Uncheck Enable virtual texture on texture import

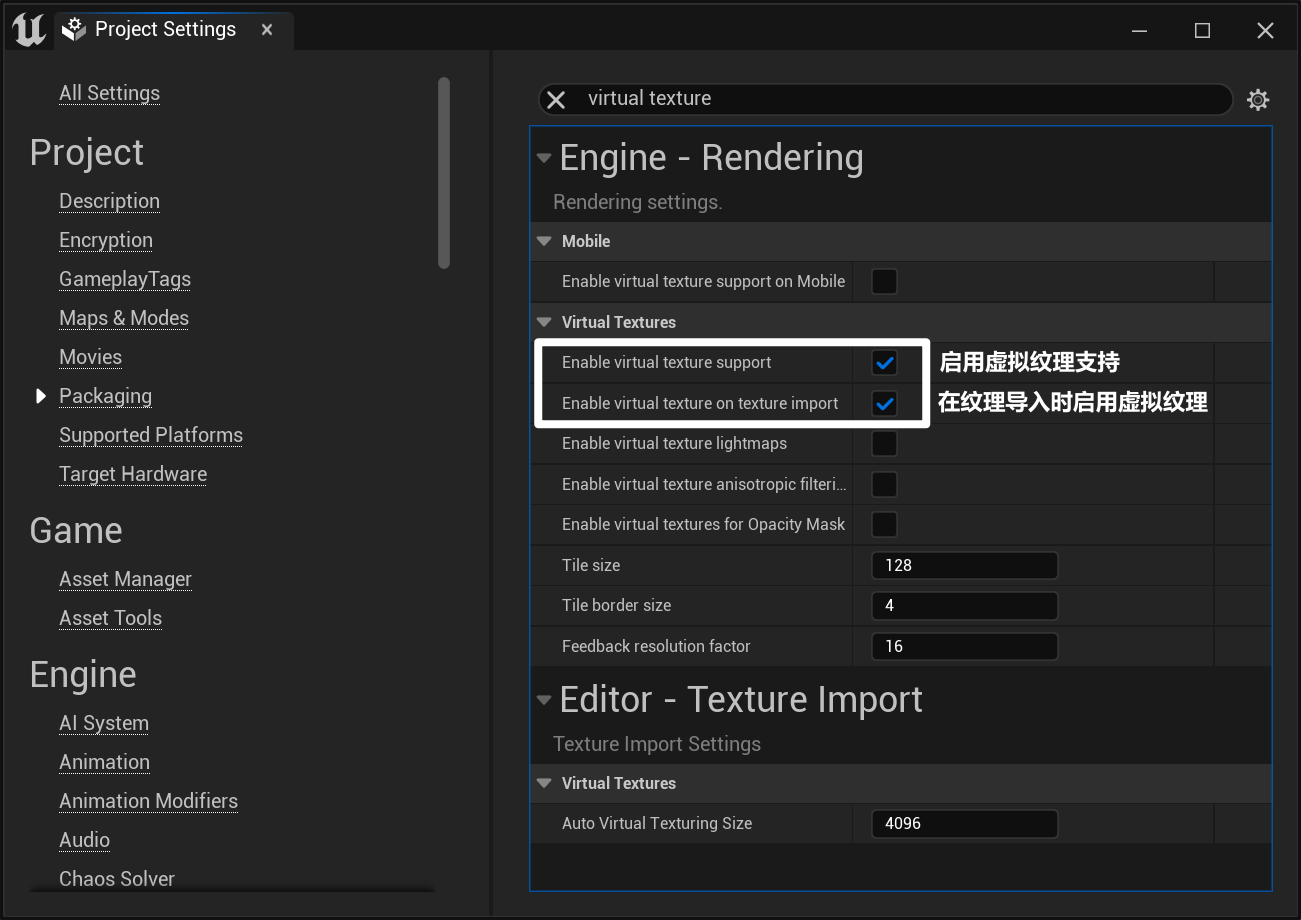(884, 403)
